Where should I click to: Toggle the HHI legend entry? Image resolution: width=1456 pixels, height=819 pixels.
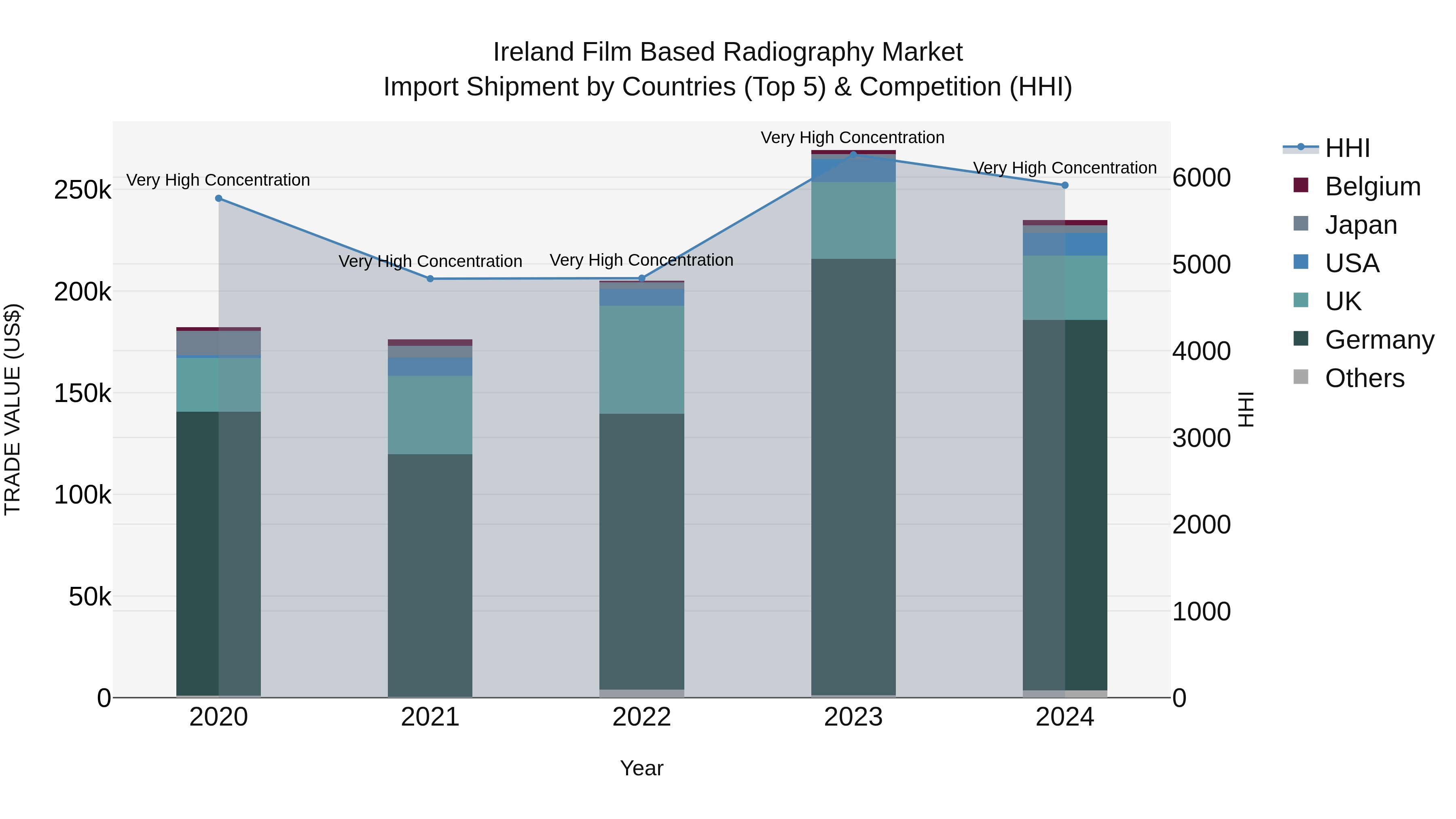click(x=1327, y=148)
